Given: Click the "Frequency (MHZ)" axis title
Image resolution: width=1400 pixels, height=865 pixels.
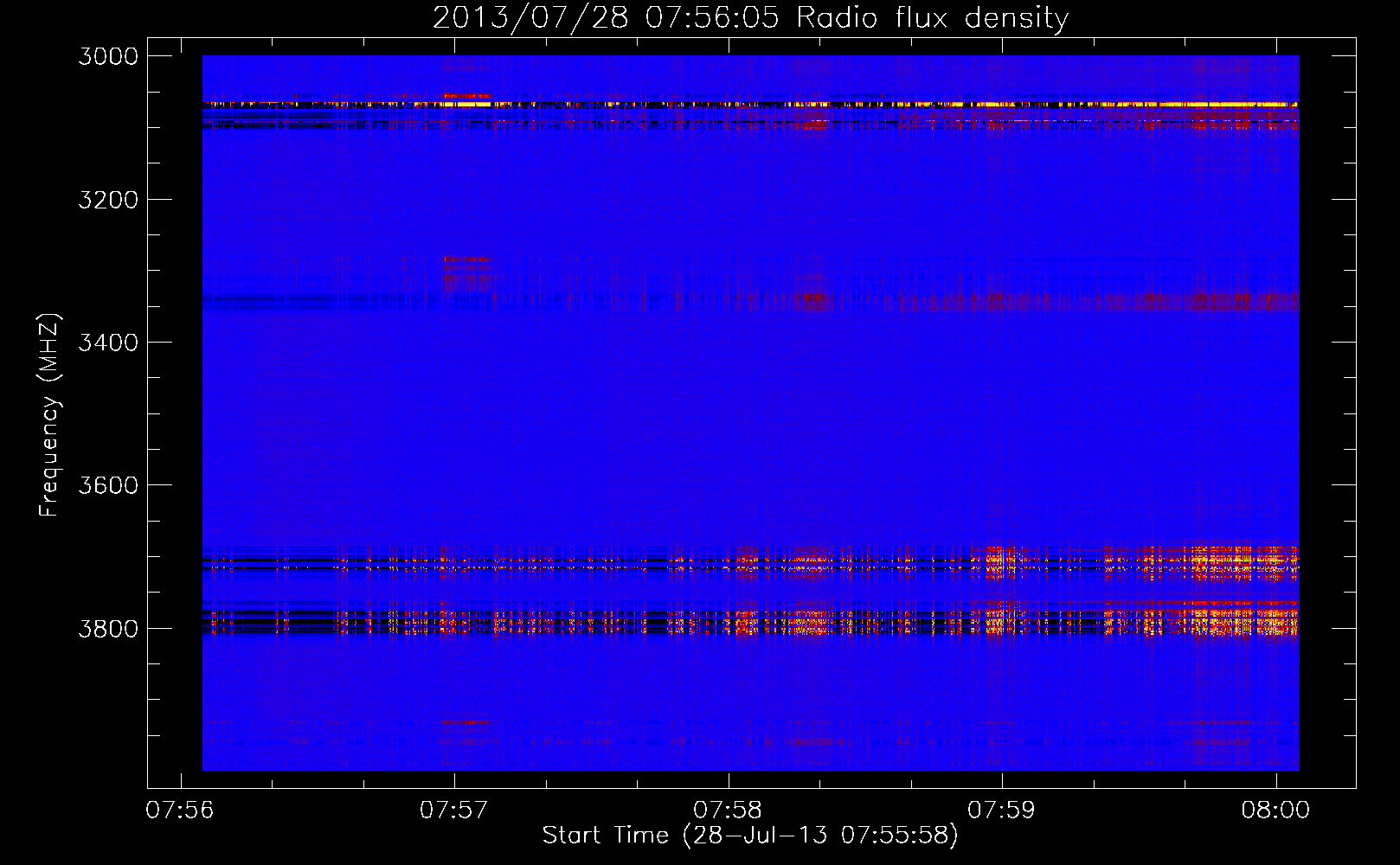Looking at the screenshot, I should 49,415.
